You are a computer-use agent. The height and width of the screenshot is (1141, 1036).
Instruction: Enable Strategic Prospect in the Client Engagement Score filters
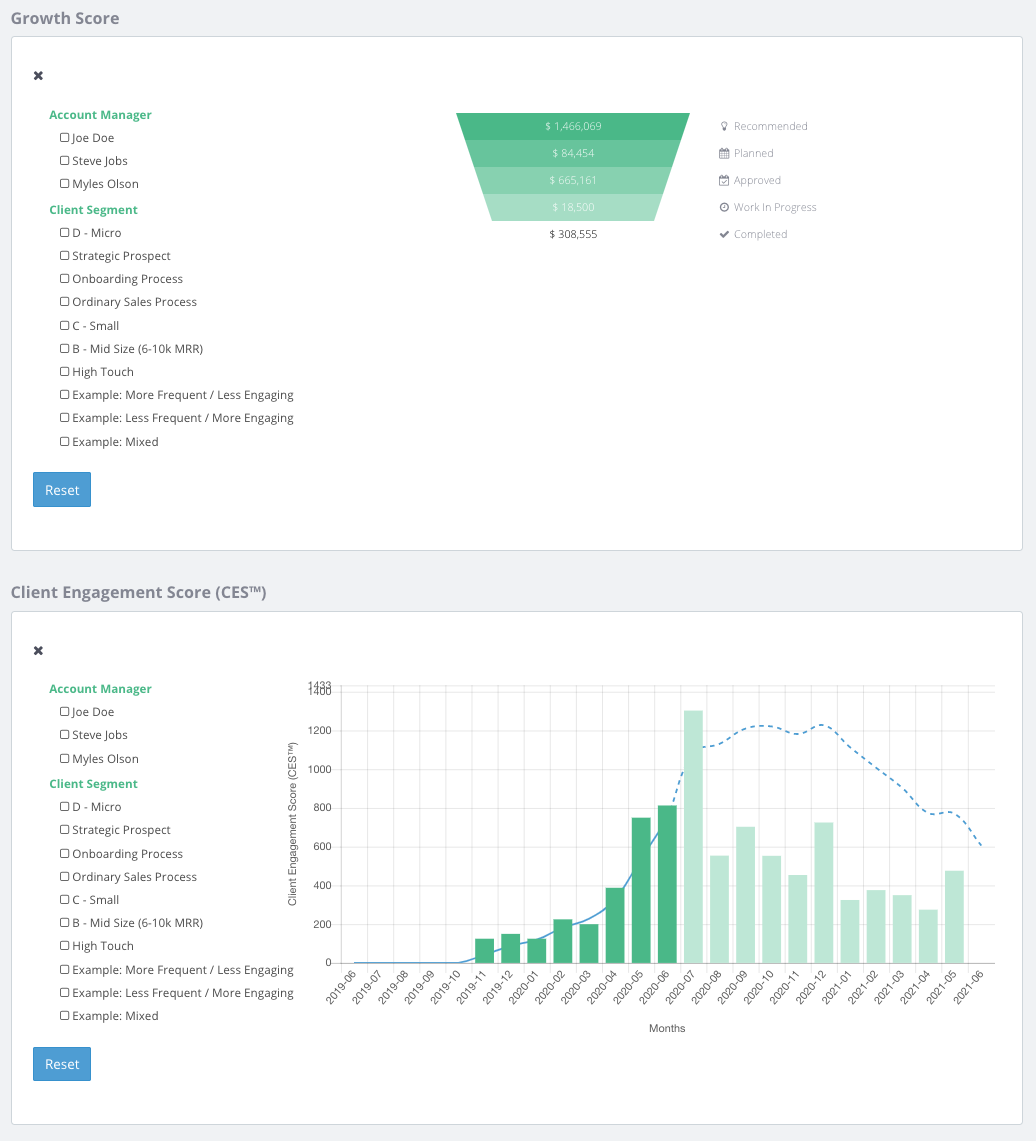point(65,830)
